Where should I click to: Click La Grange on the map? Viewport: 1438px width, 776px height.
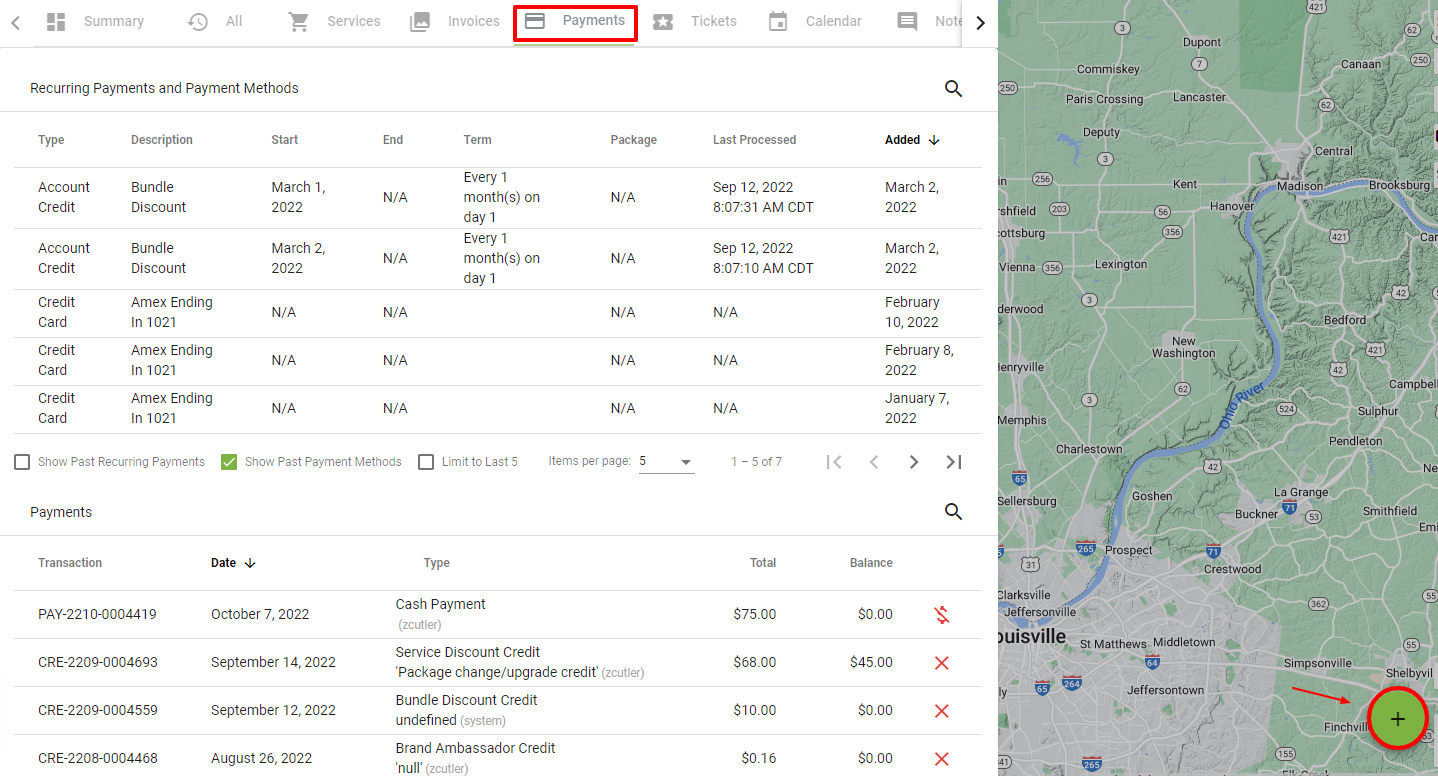(x=1301, y=492)
